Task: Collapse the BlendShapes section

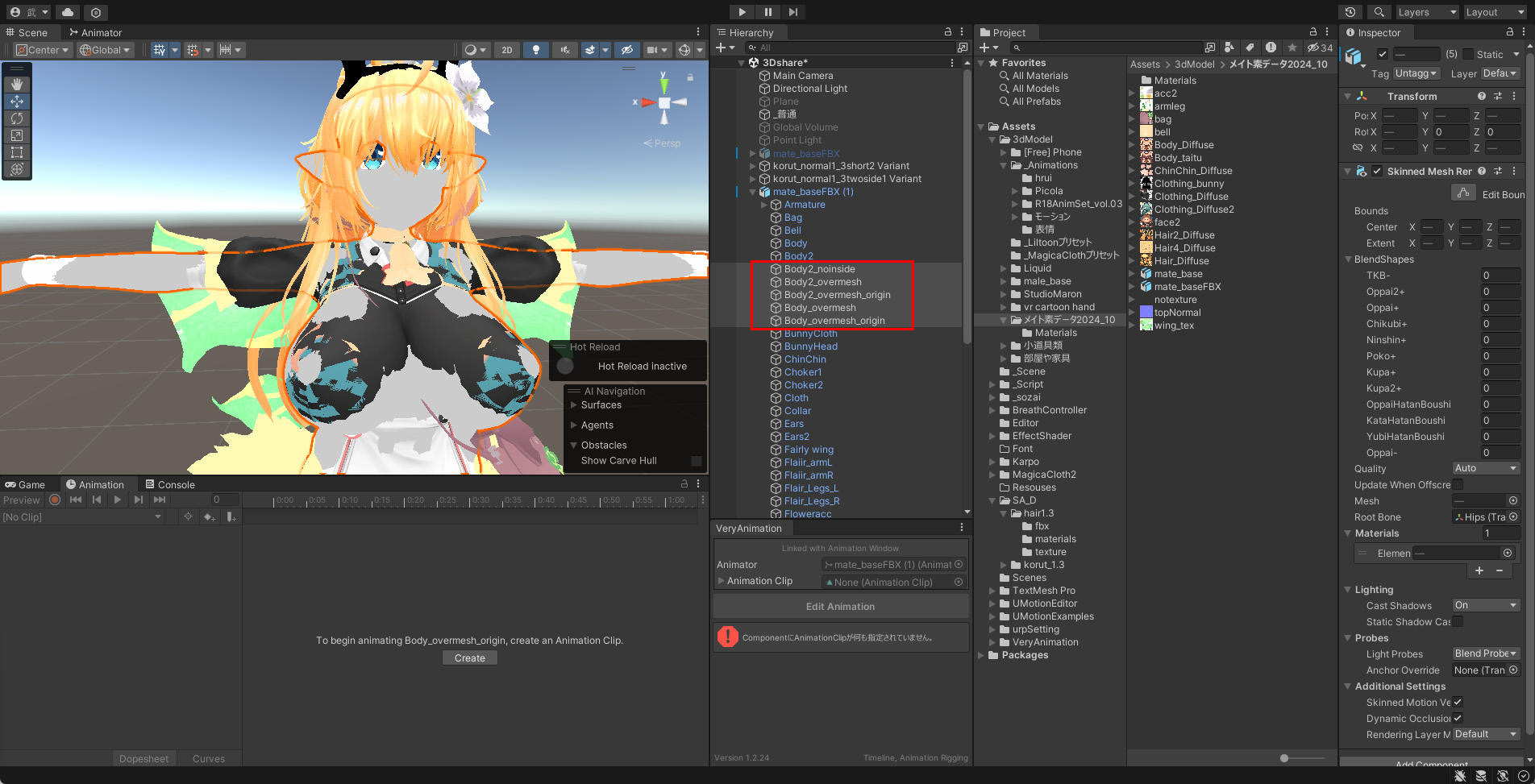Action: 1348,259
